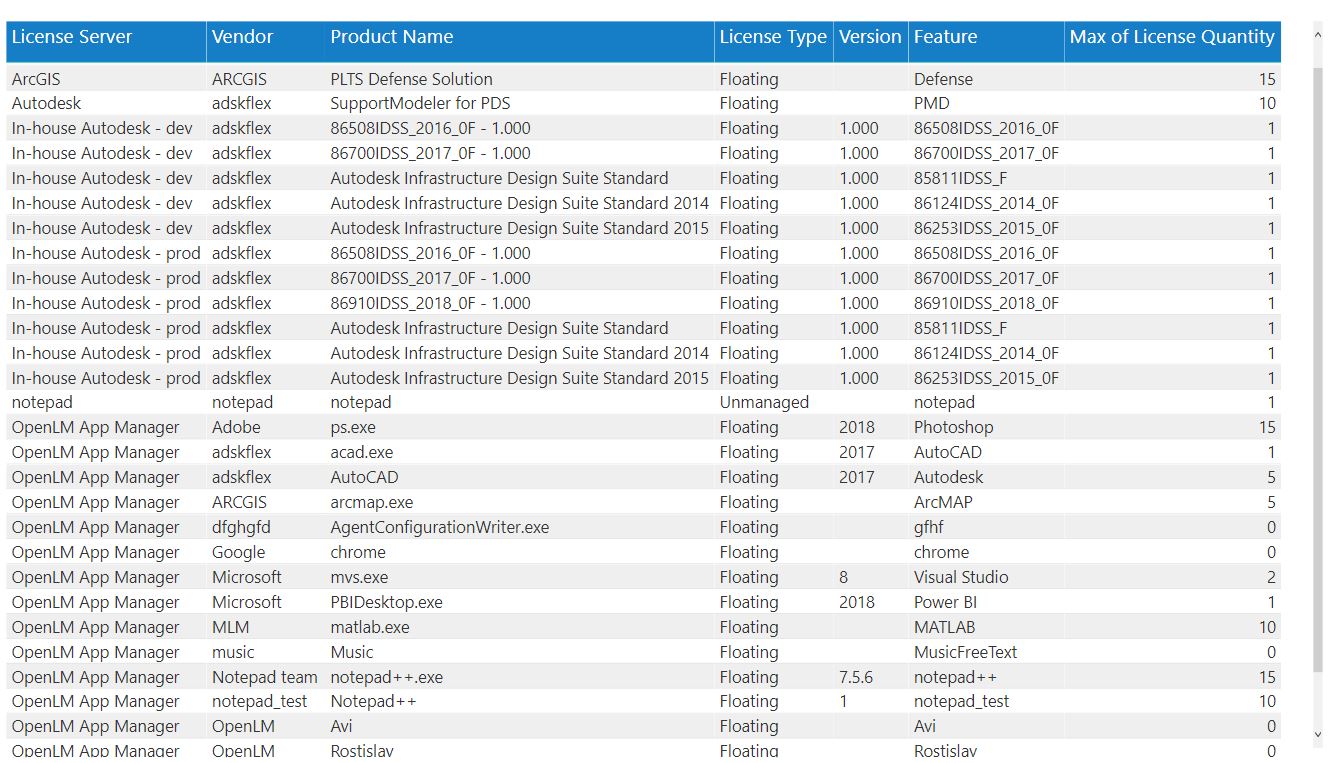
Task: Sort by the Vendor column header
Action: (242, 38)
